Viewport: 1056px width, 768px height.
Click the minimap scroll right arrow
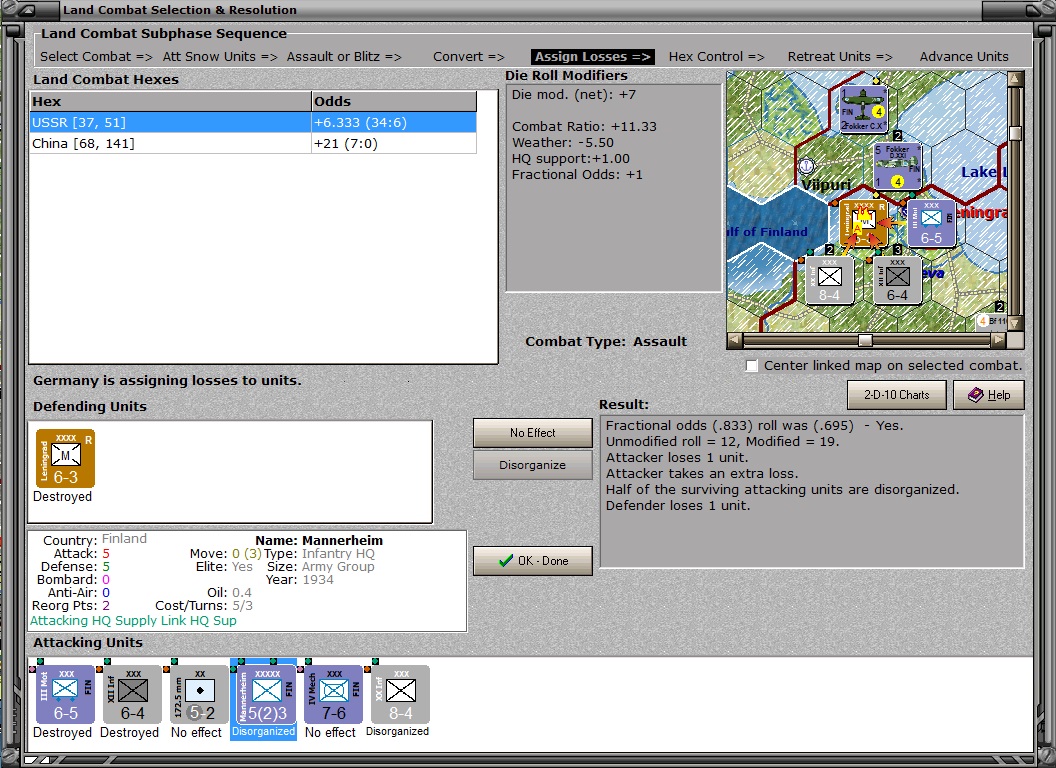coord(998,340)
